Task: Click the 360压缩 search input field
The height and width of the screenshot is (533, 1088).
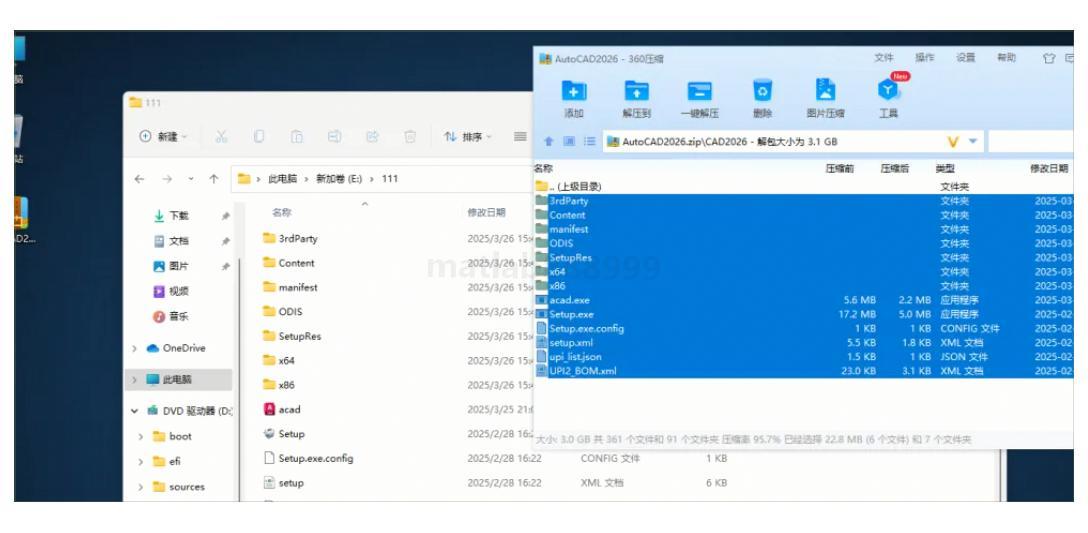Action: point(1030,142)
